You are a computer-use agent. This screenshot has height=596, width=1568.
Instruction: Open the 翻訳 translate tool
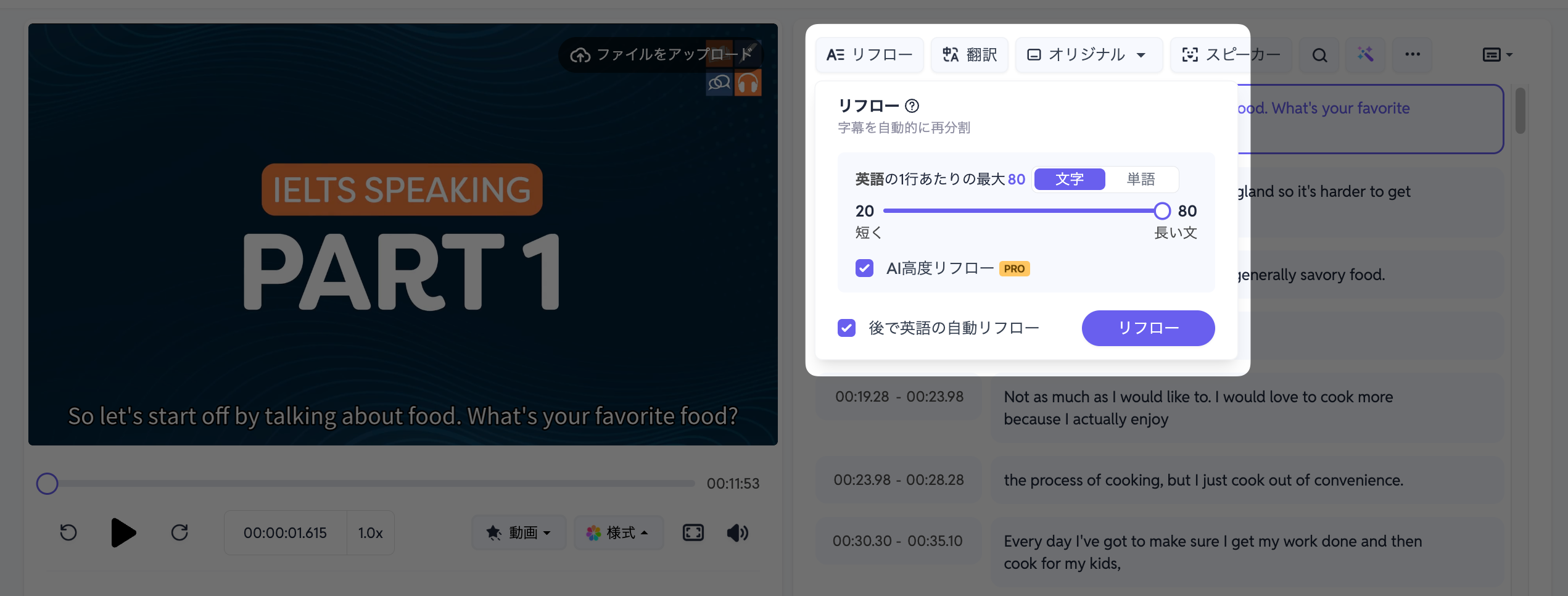click(x=969, y=55)
